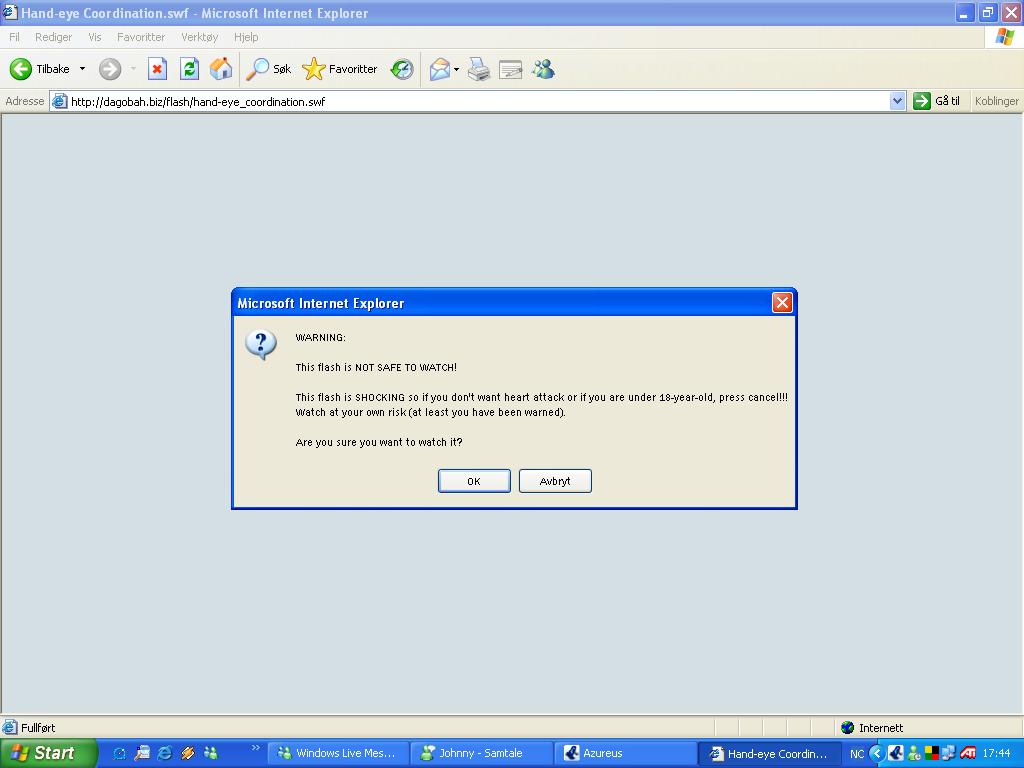
Task: Open the Favoritter star toolbar button
Action: point(340,69)
